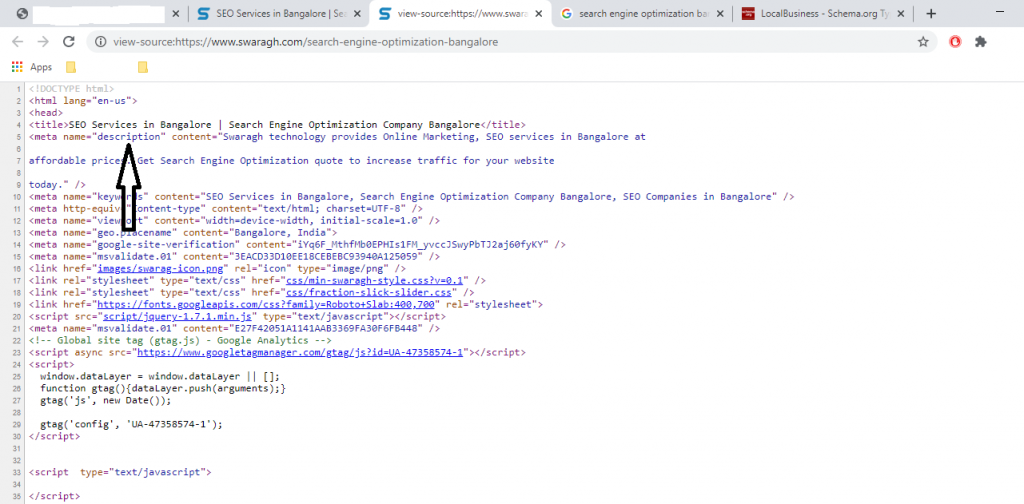Switch to the first untitled globe tab
The height and width of the screenshot is (504, 1024).
[97, 14]
